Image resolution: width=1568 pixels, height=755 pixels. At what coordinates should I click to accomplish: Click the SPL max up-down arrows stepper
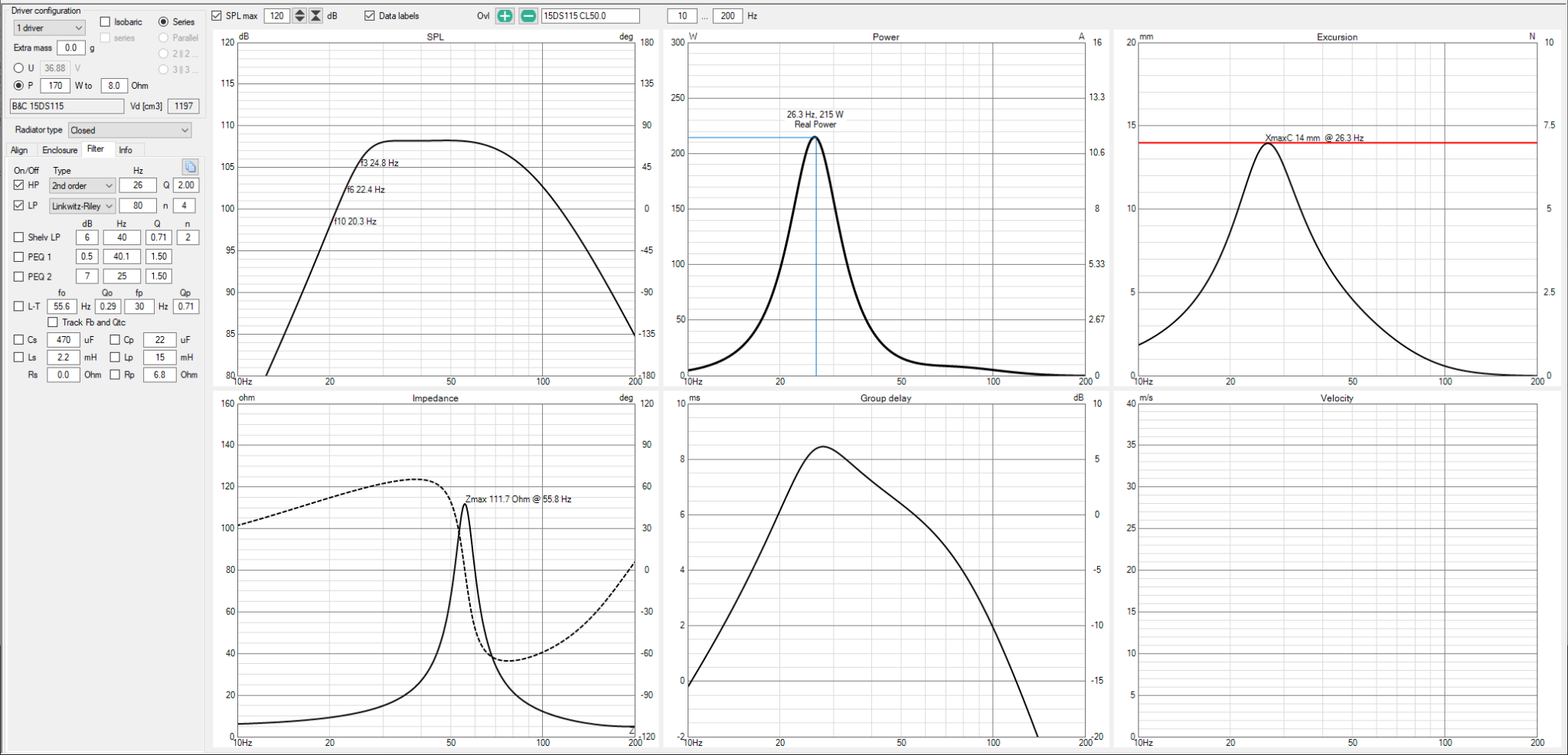tap(299, 15)
